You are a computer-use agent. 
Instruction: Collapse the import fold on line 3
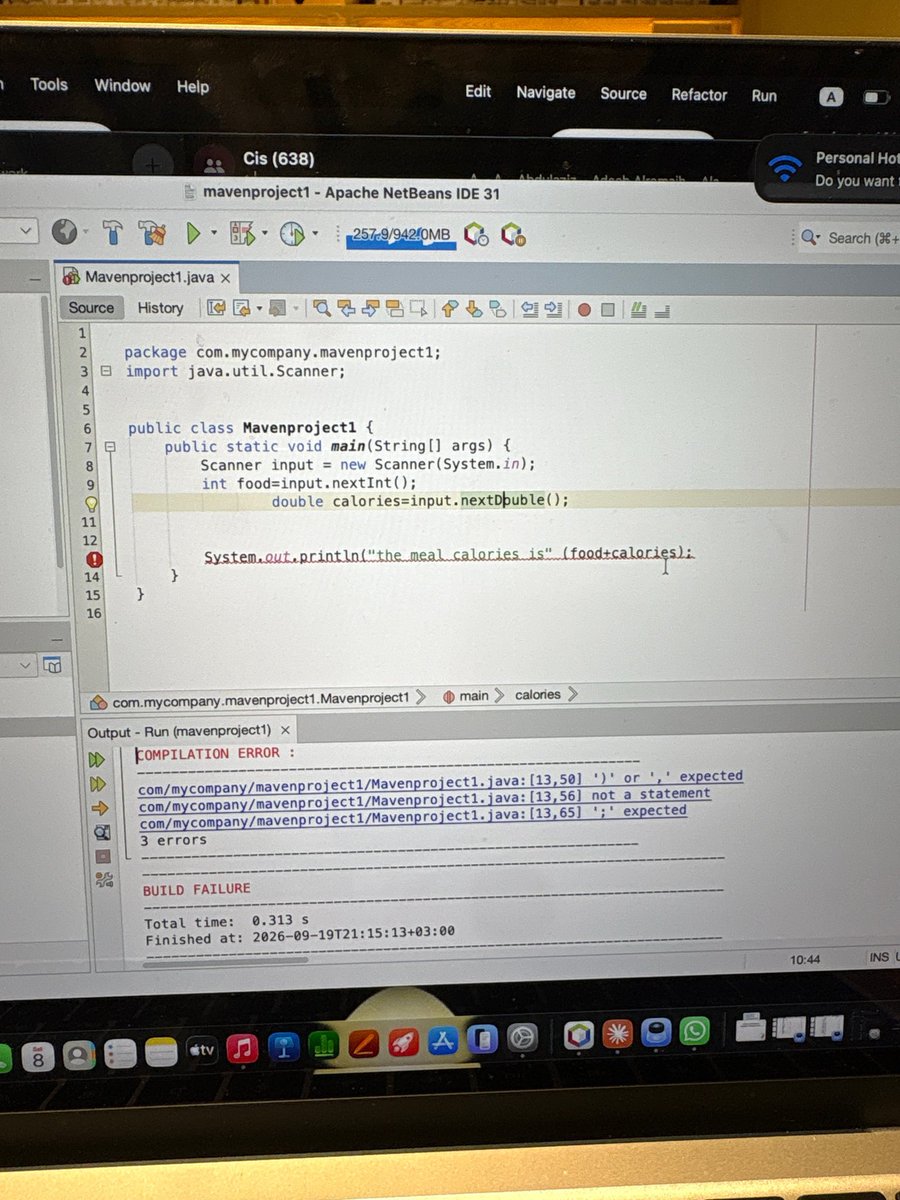[105, 371]
